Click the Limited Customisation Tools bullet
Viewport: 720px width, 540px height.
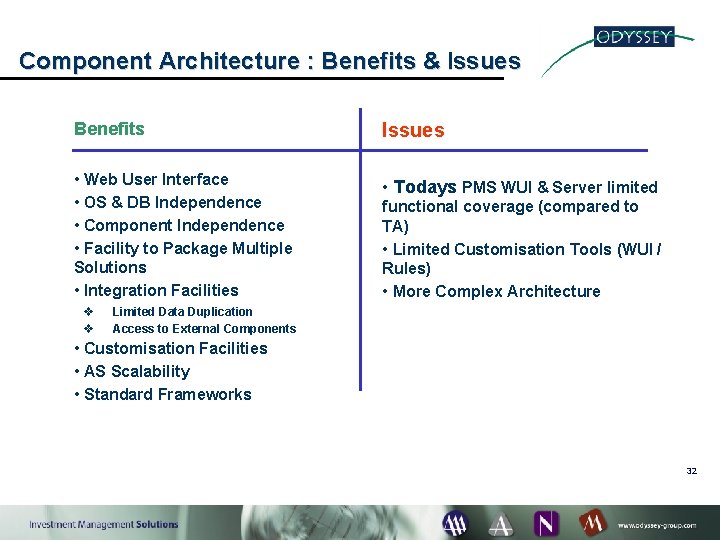522,259
